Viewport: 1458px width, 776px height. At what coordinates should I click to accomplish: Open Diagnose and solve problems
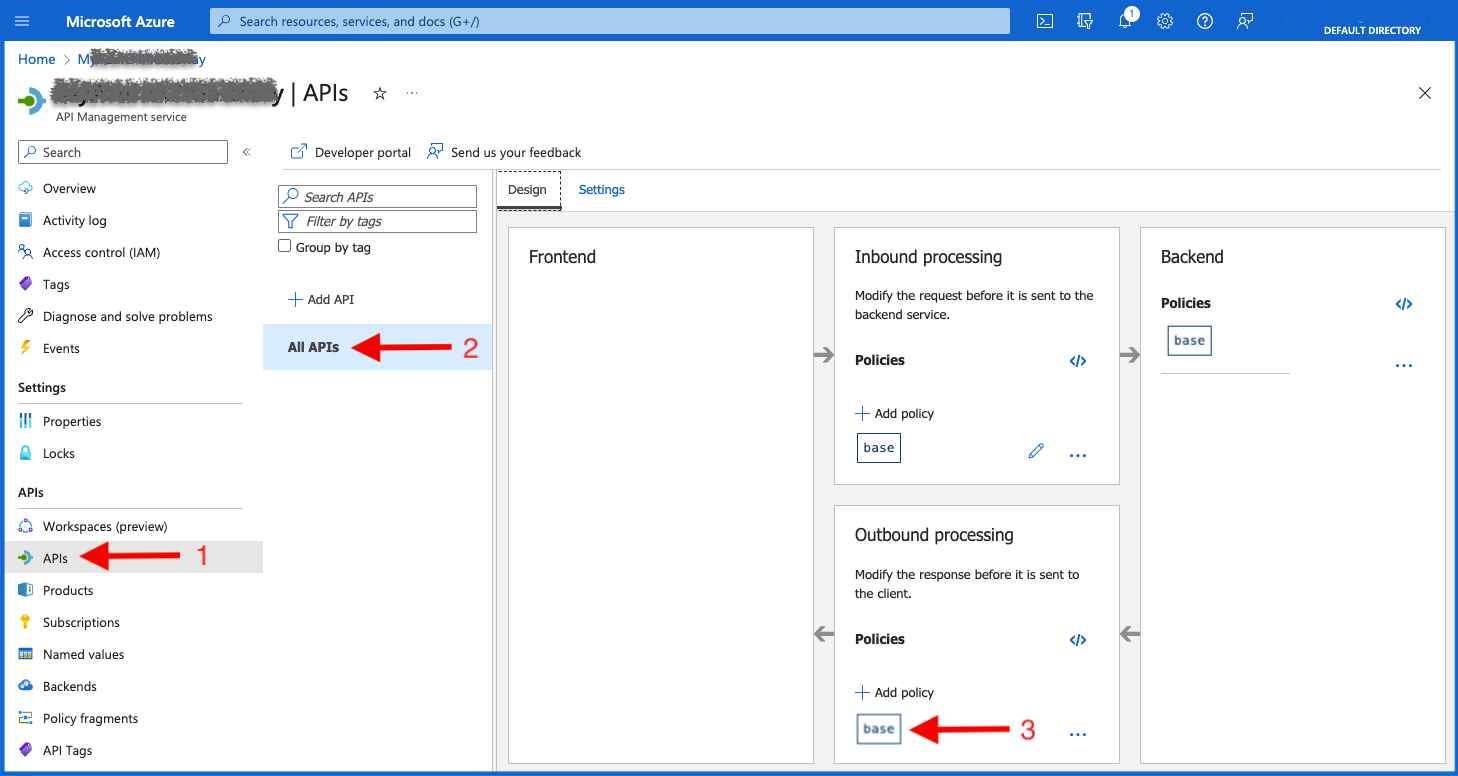[127, 316]
